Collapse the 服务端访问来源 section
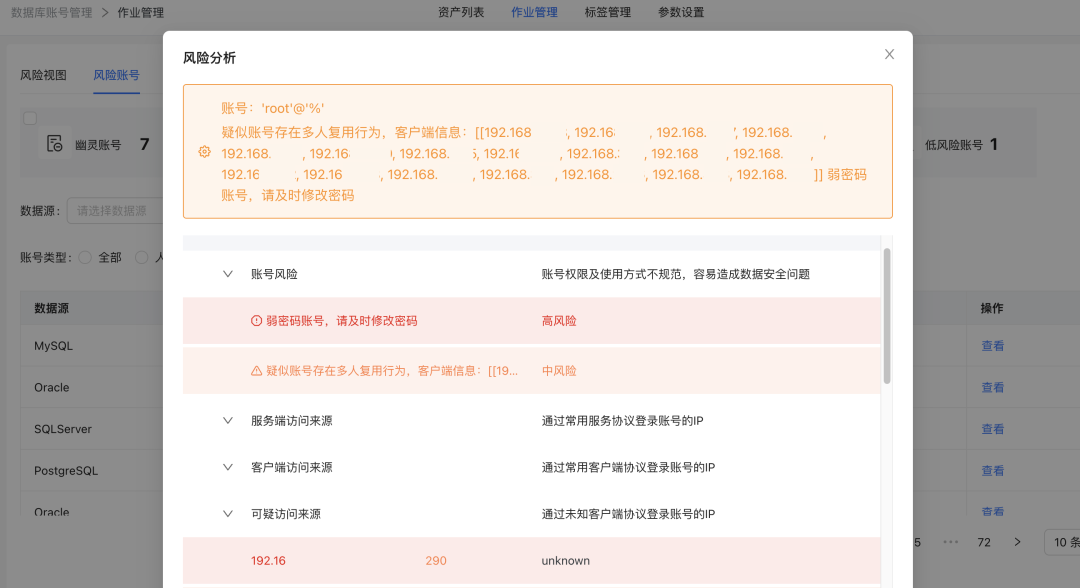Screen dimensions: 1080x588 pos(227,421)
